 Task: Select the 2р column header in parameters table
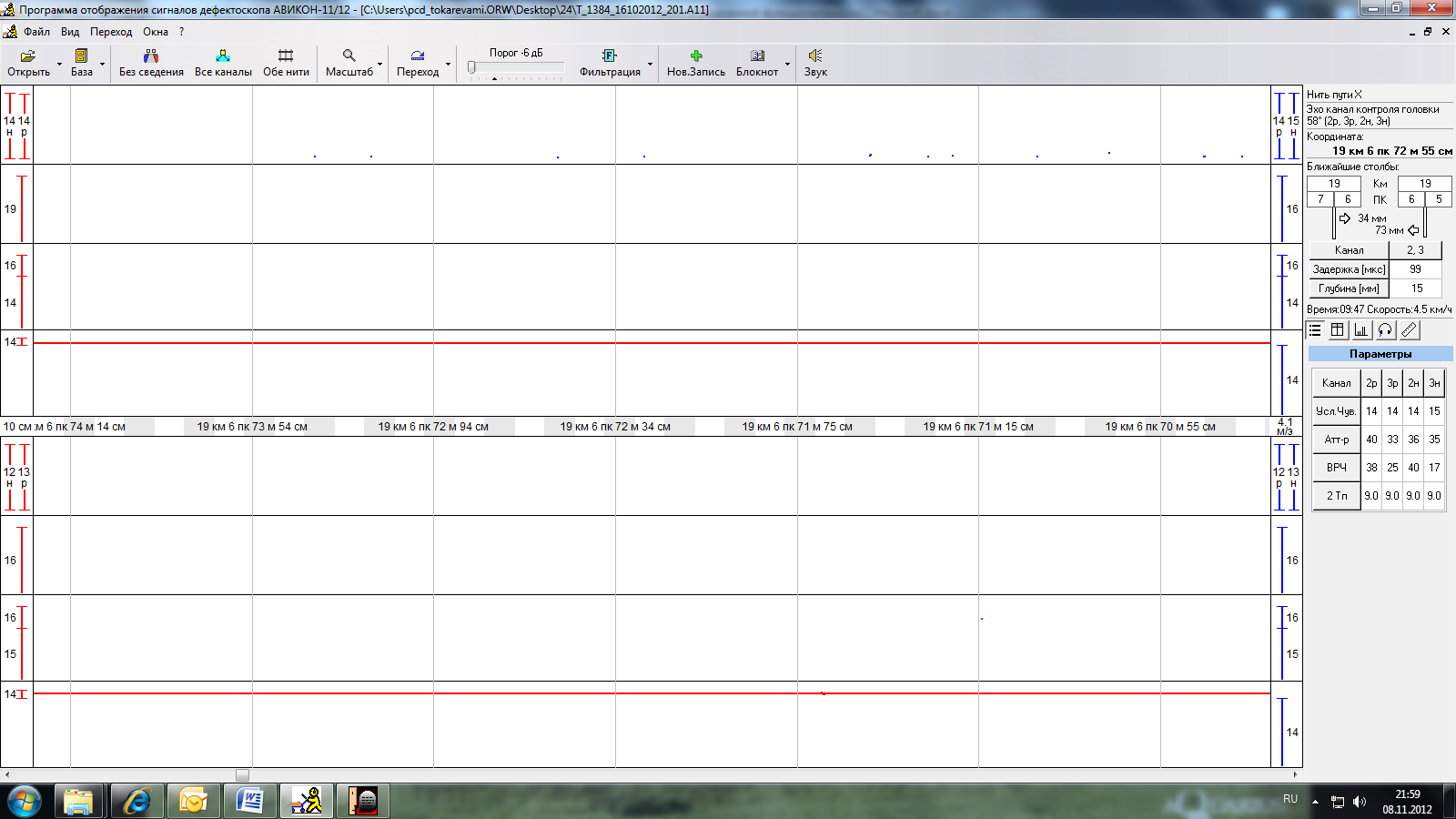(1371, 383)
